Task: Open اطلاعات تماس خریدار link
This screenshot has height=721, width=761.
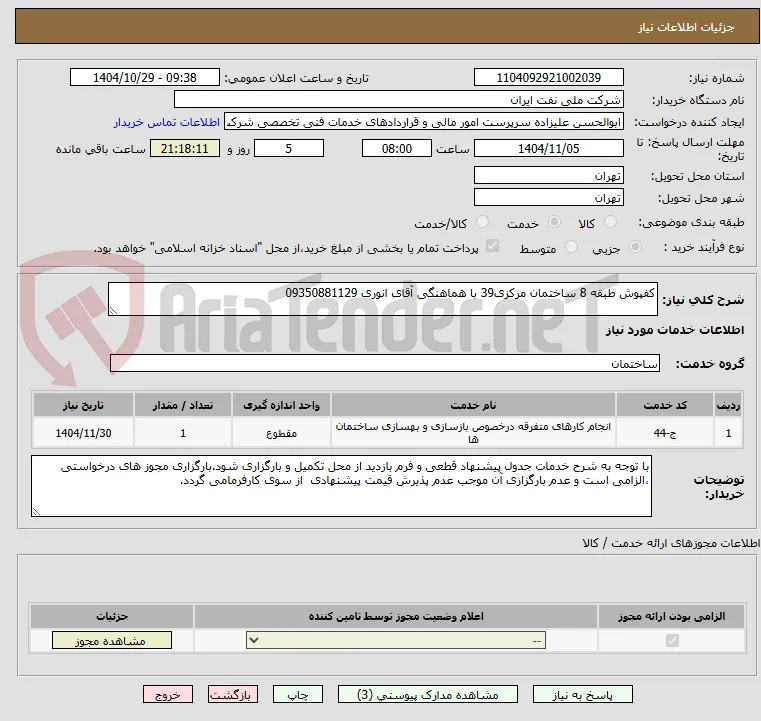Action: [166, 122]
